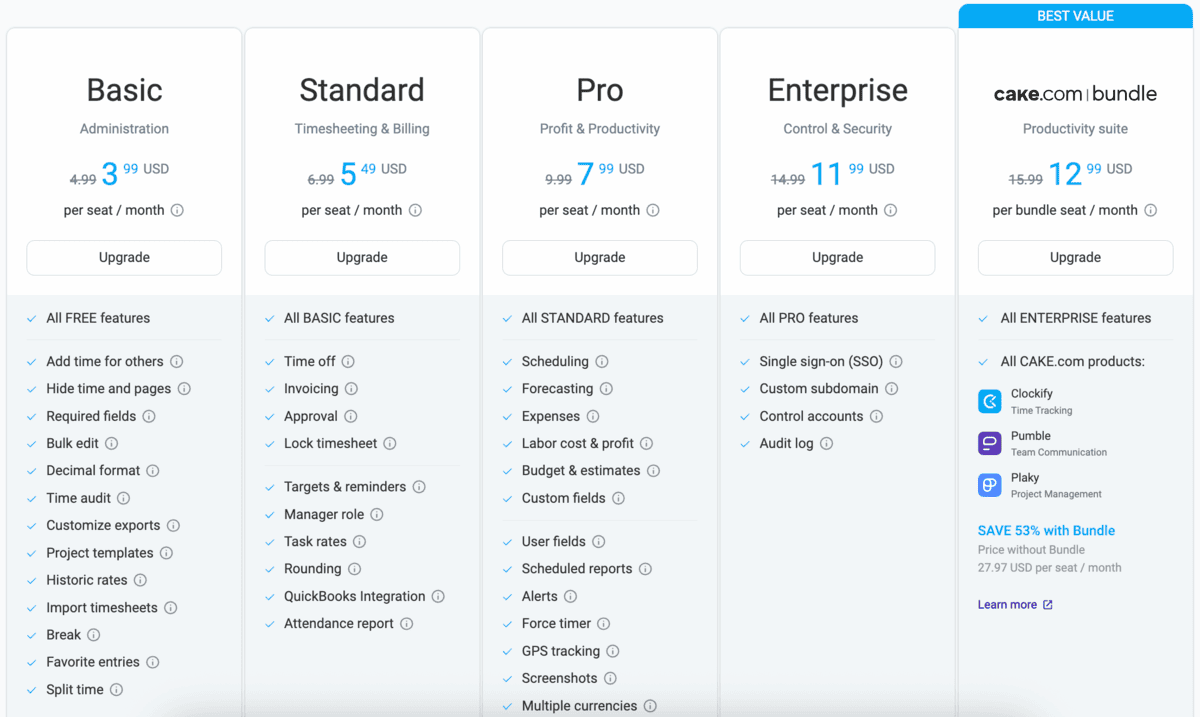Click info icon next to Audit log
This screenshot has width=1200, height=717.
point(826,444)
